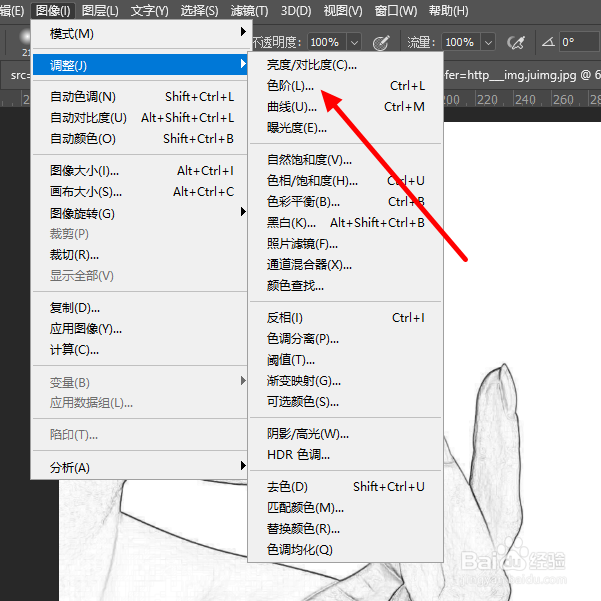Viewport: 601px width, 601px height.
Task: Open 图像大小(I)... dialog
Action: click(x=140, y=171)
